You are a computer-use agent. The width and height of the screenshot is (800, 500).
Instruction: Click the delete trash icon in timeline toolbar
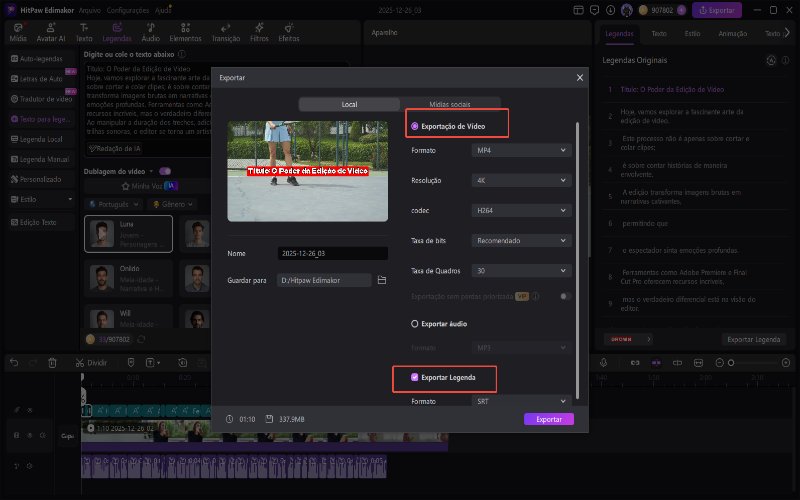coord(52,363)
